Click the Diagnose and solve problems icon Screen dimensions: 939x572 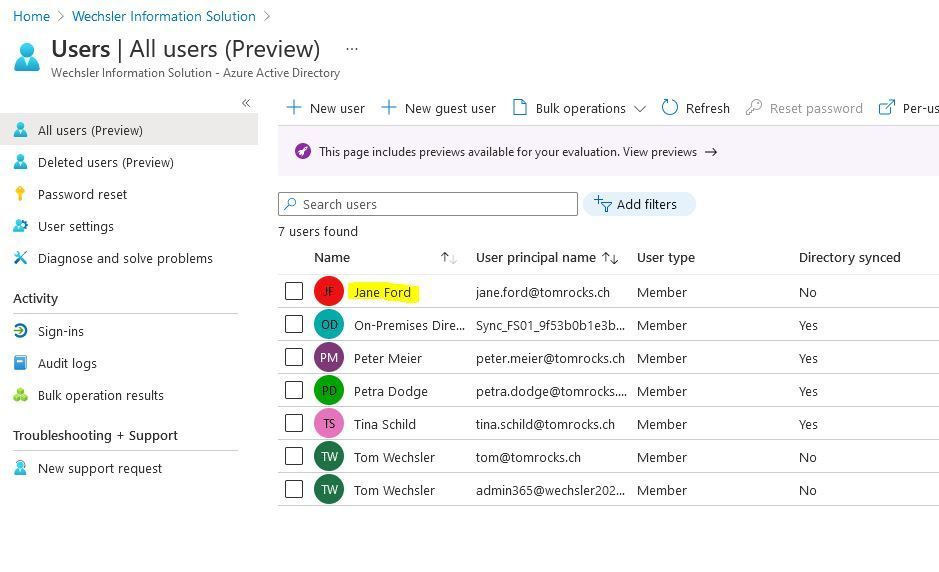point(20,258)
